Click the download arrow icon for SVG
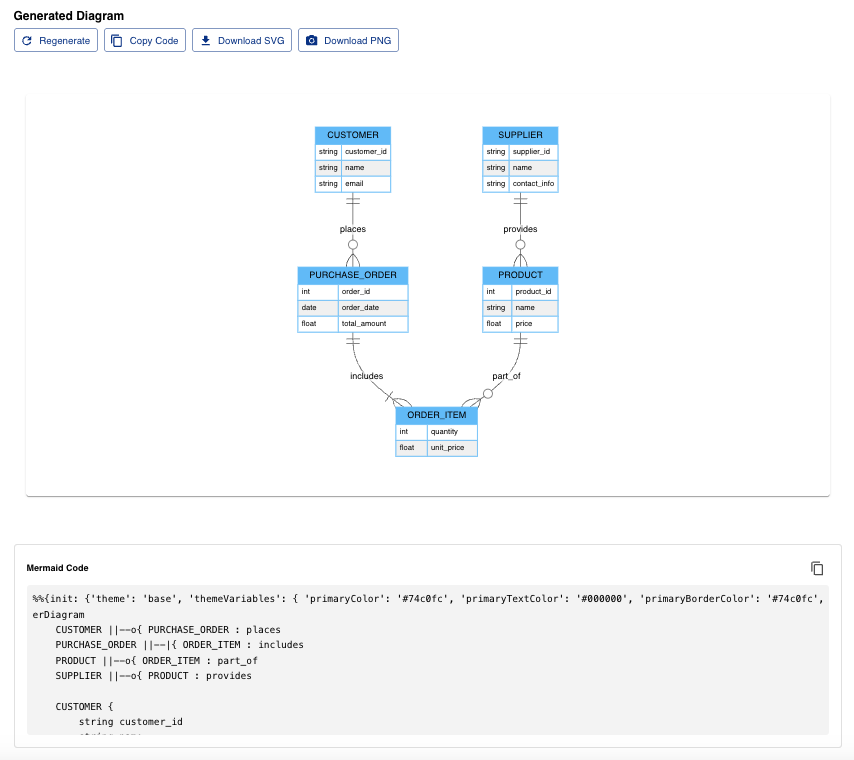854x760 pixels. click(205, 40)
